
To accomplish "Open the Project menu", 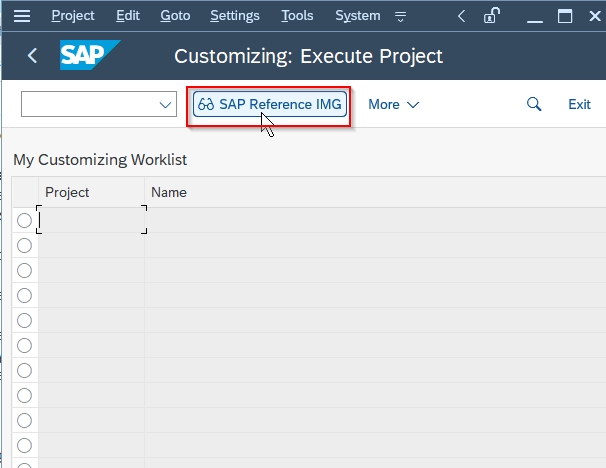I will coord(73,16).
